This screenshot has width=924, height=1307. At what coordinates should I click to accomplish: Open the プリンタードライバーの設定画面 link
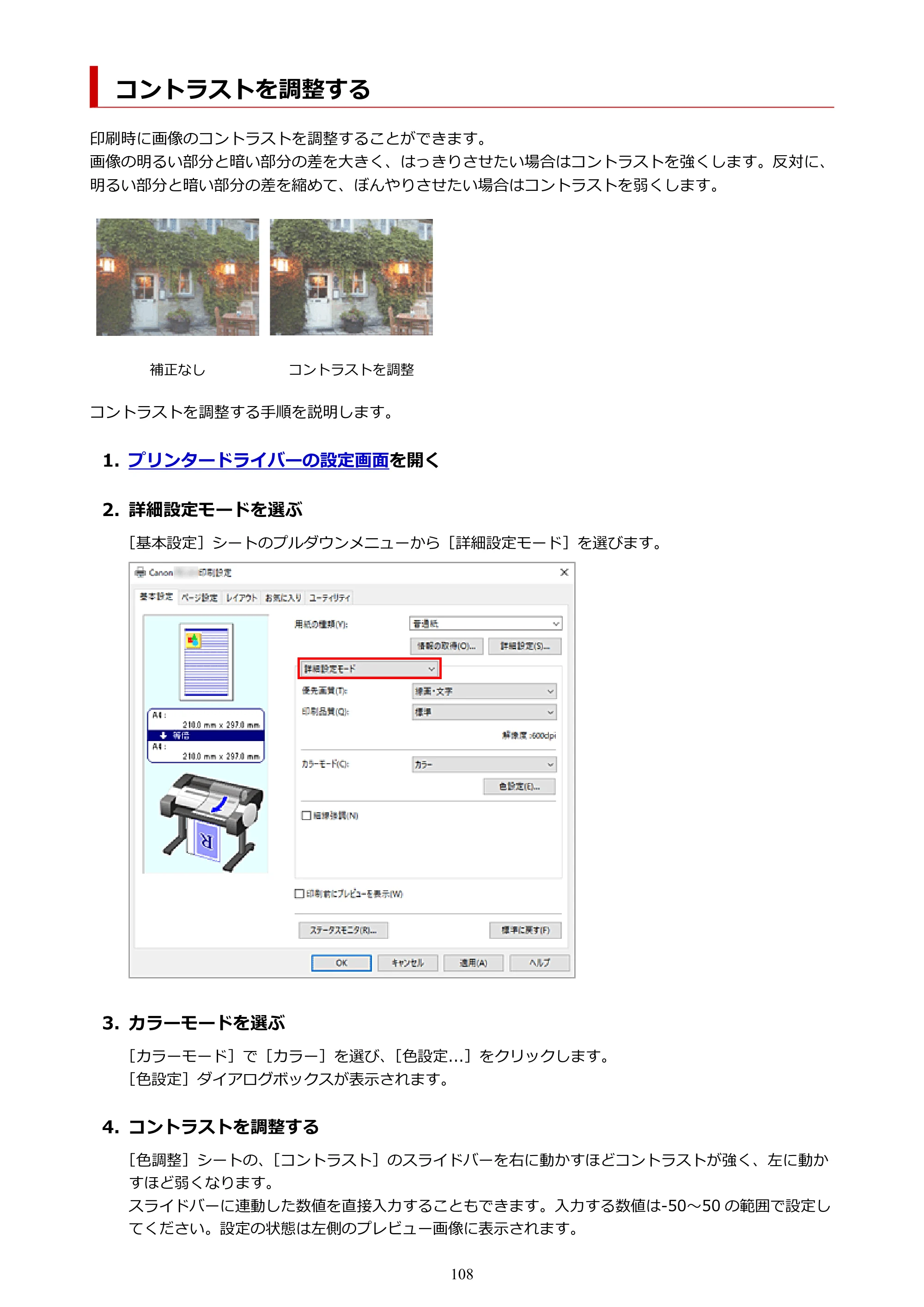[258, 460]
